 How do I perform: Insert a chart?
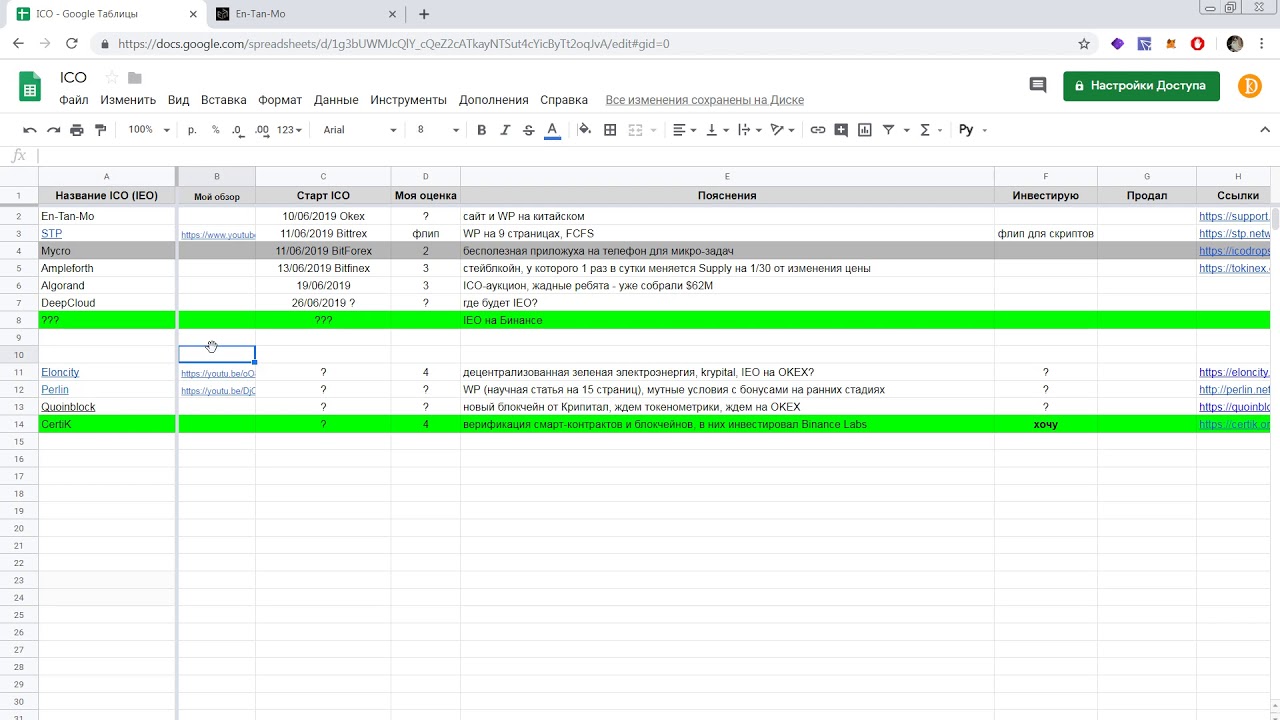point(865,130)
